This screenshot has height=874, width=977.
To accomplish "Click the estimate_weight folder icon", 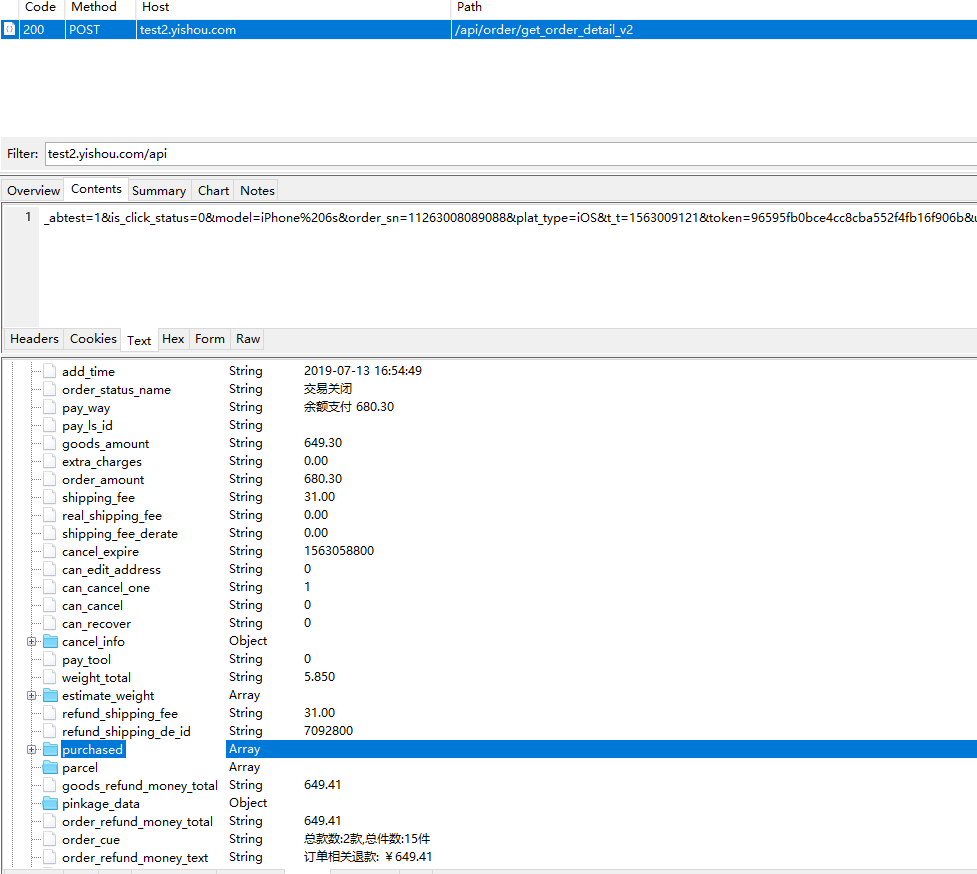I will 50,695.
